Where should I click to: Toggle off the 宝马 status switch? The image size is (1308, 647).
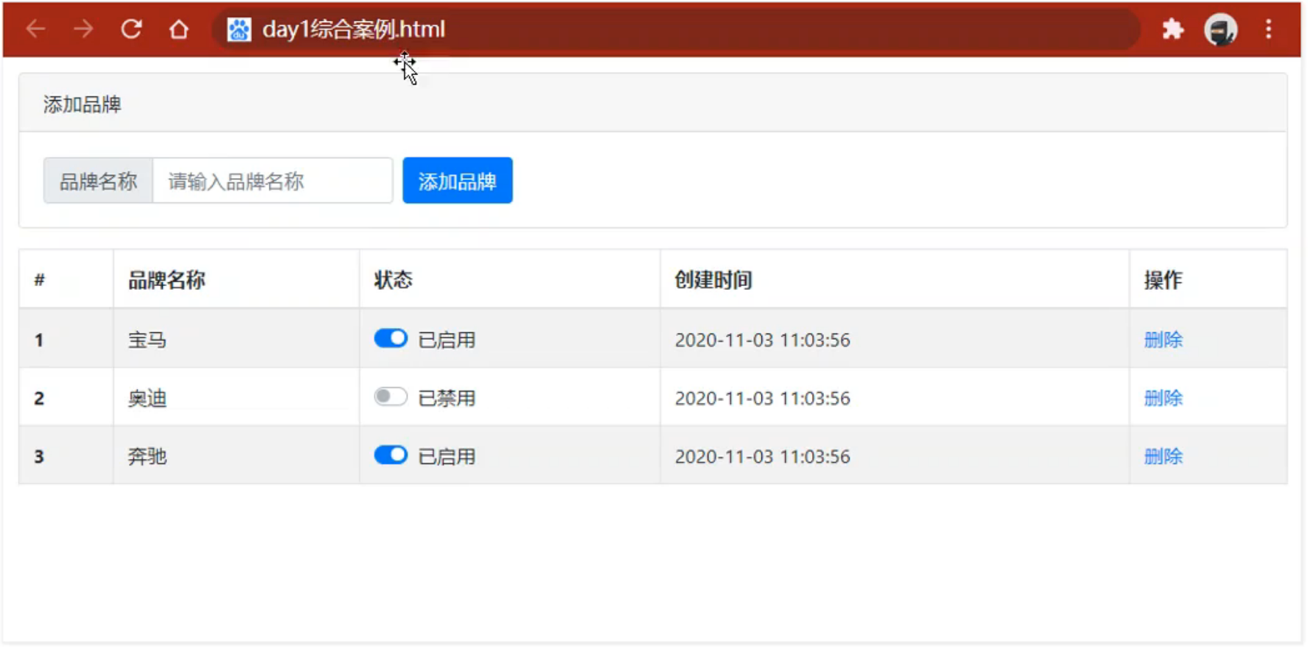(x=391, y=338)
